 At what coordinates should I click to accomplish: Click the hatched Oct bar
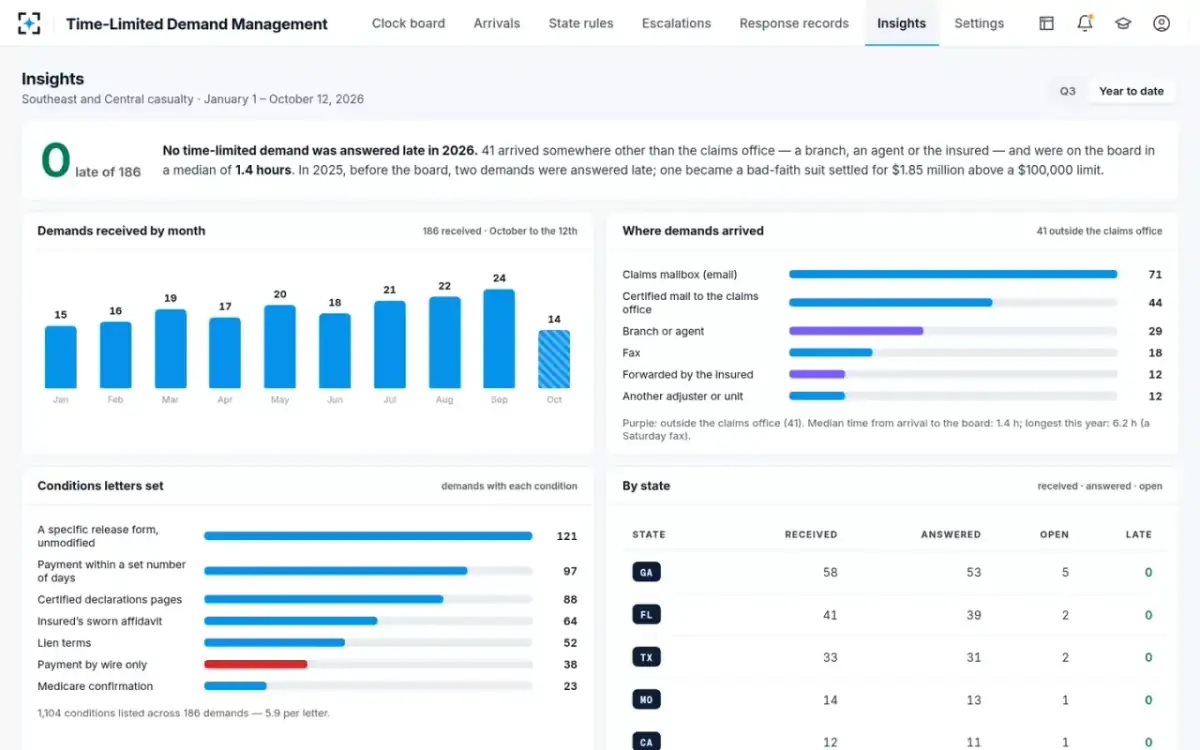pos(554,359)
